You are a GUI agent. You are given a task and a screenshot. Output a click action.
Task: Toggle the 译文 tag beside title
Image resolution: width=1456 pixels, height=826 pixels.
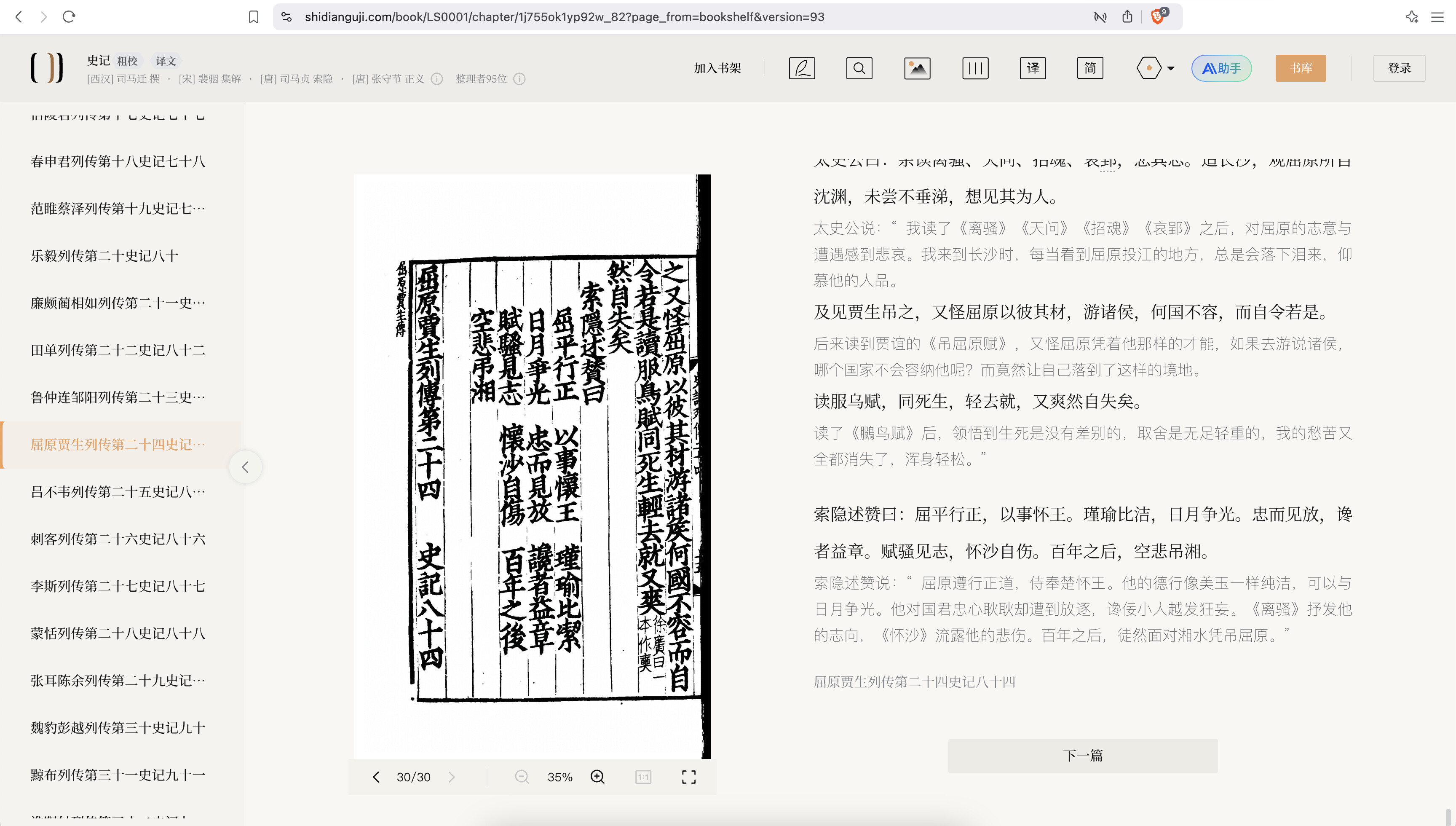pos(166,61)
